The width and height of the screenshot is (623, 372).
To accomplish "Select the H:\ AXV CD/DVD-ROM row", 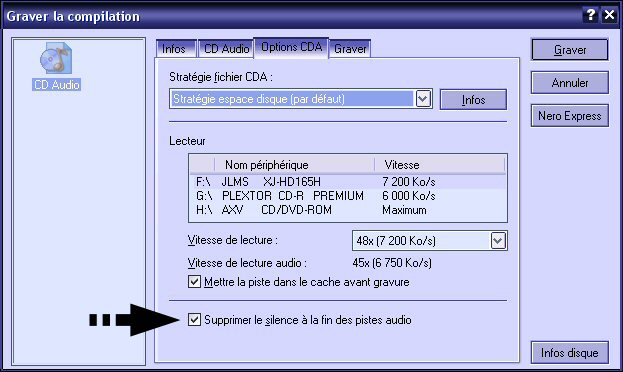I will point(348,209).
